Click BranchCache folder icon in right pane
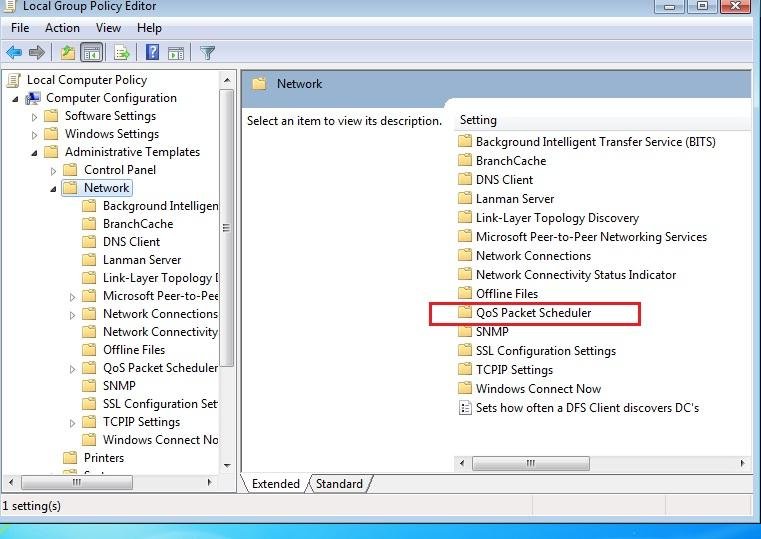The width and height of the screenshot is (761, 539). [465, 160]
